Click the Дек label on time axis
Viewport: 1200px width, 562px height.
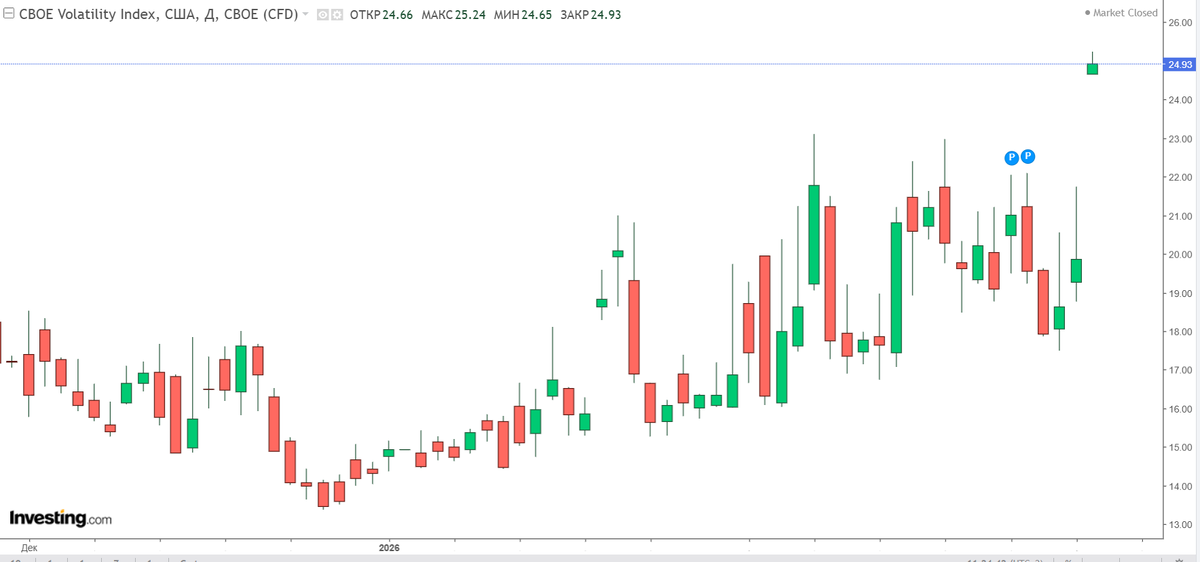(29, 548)
